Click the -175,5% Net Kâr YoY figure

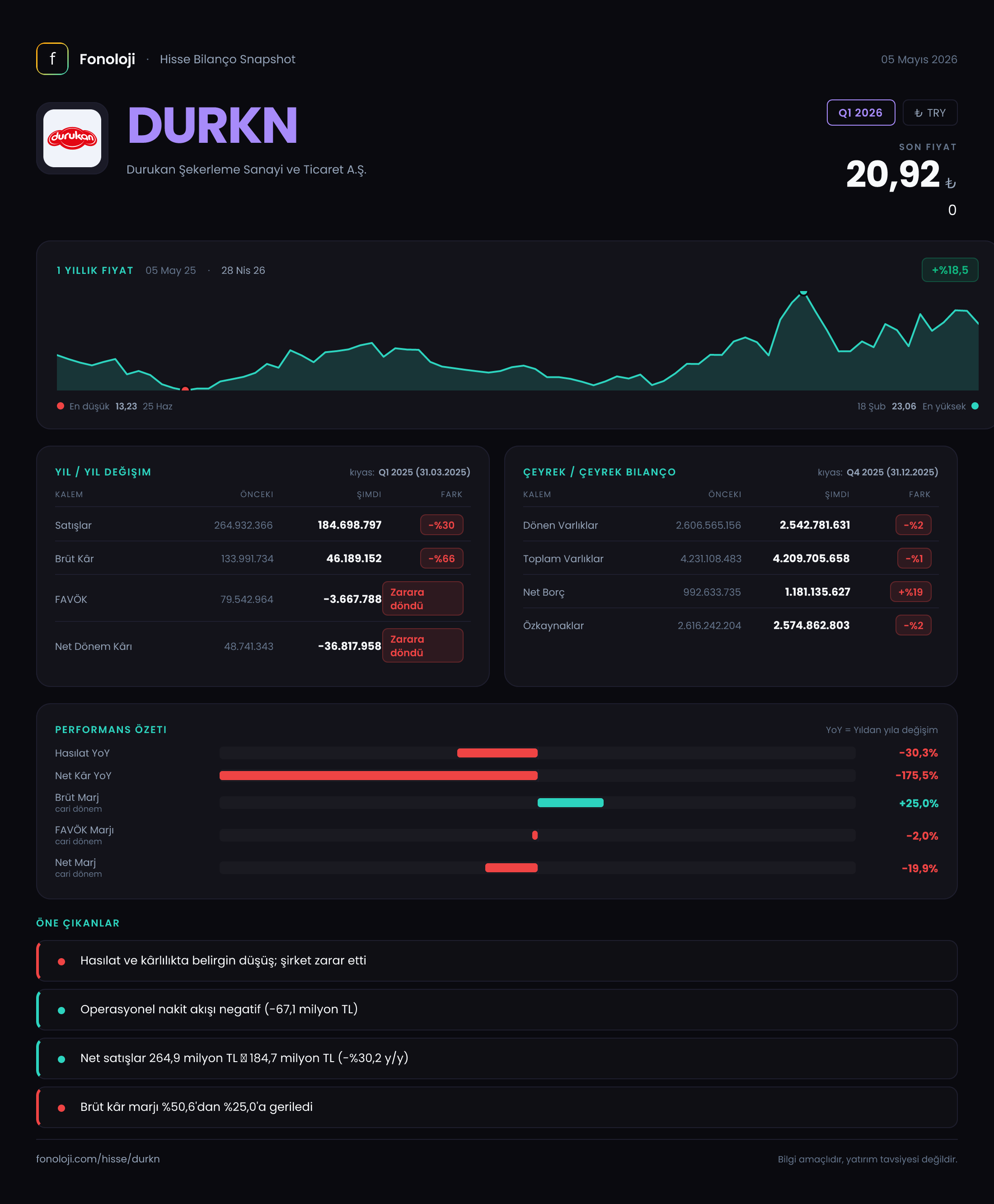917,776
